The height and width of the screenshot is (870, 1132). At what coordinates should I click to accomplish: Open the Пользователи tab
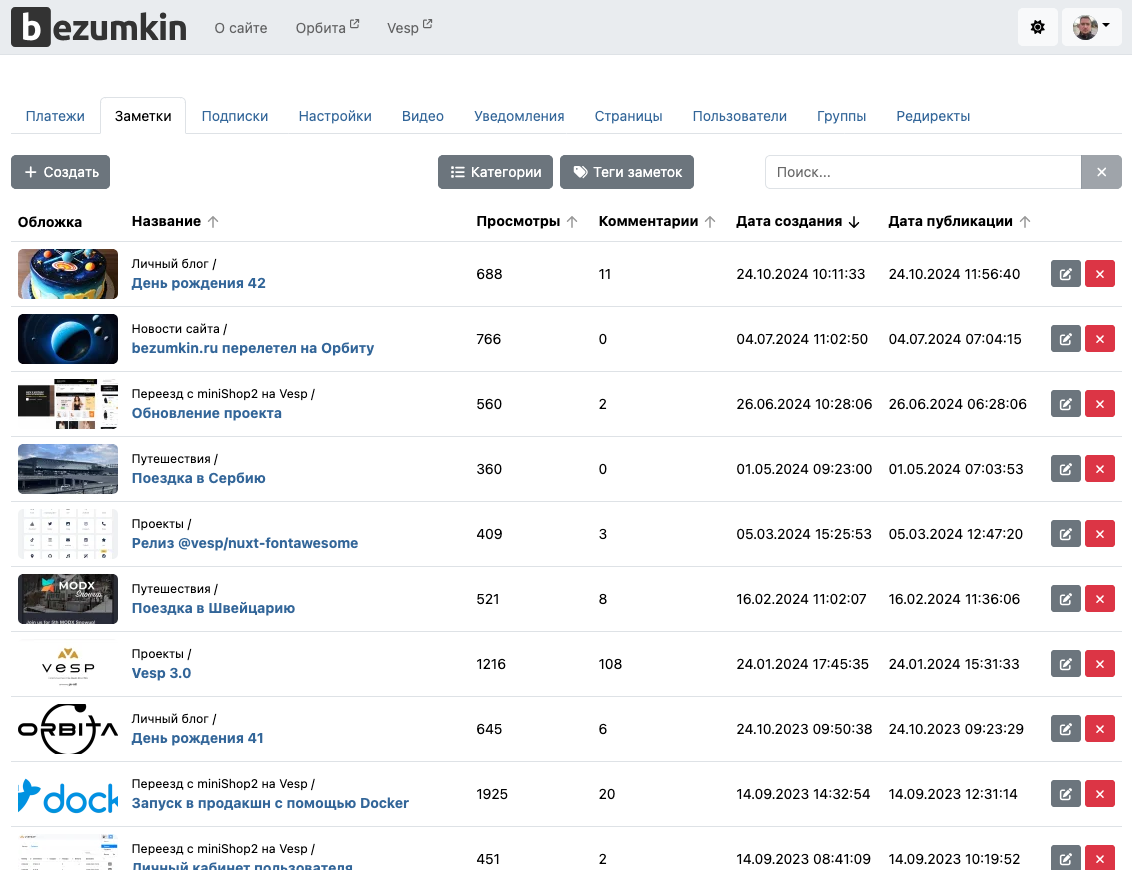tap(739, 116)
